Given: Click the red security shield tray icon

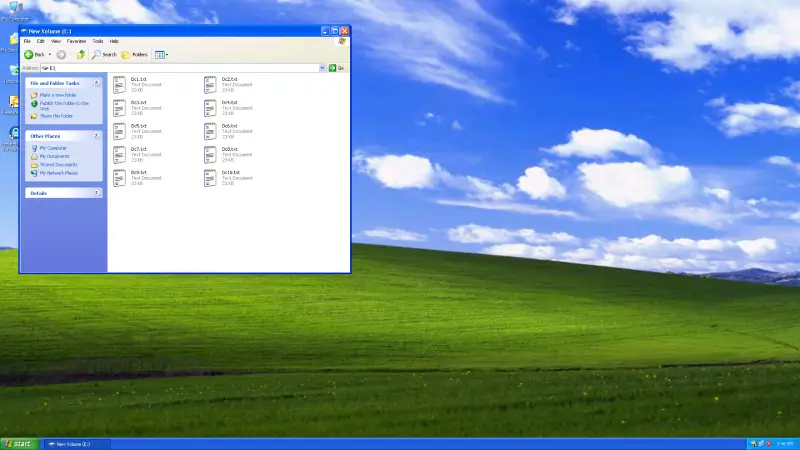Looking at the screenshot, I should click(768, 444).
